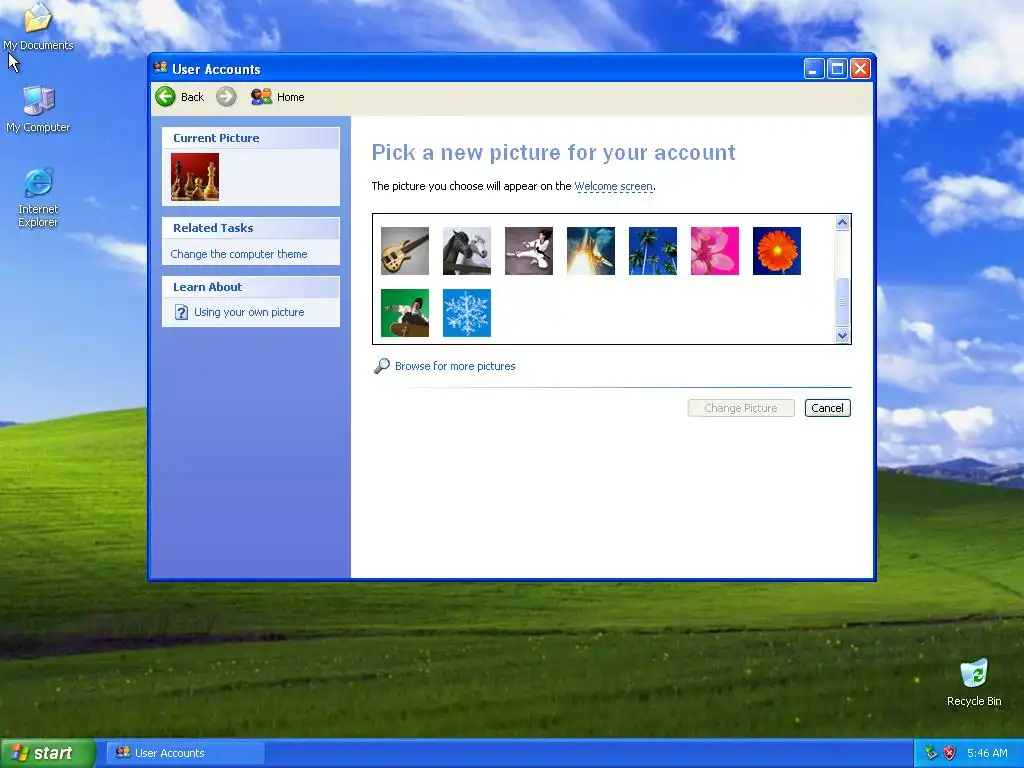The image size is (1024, 768).
Task: Click picture list scroll up arrow
Action: 842,223
